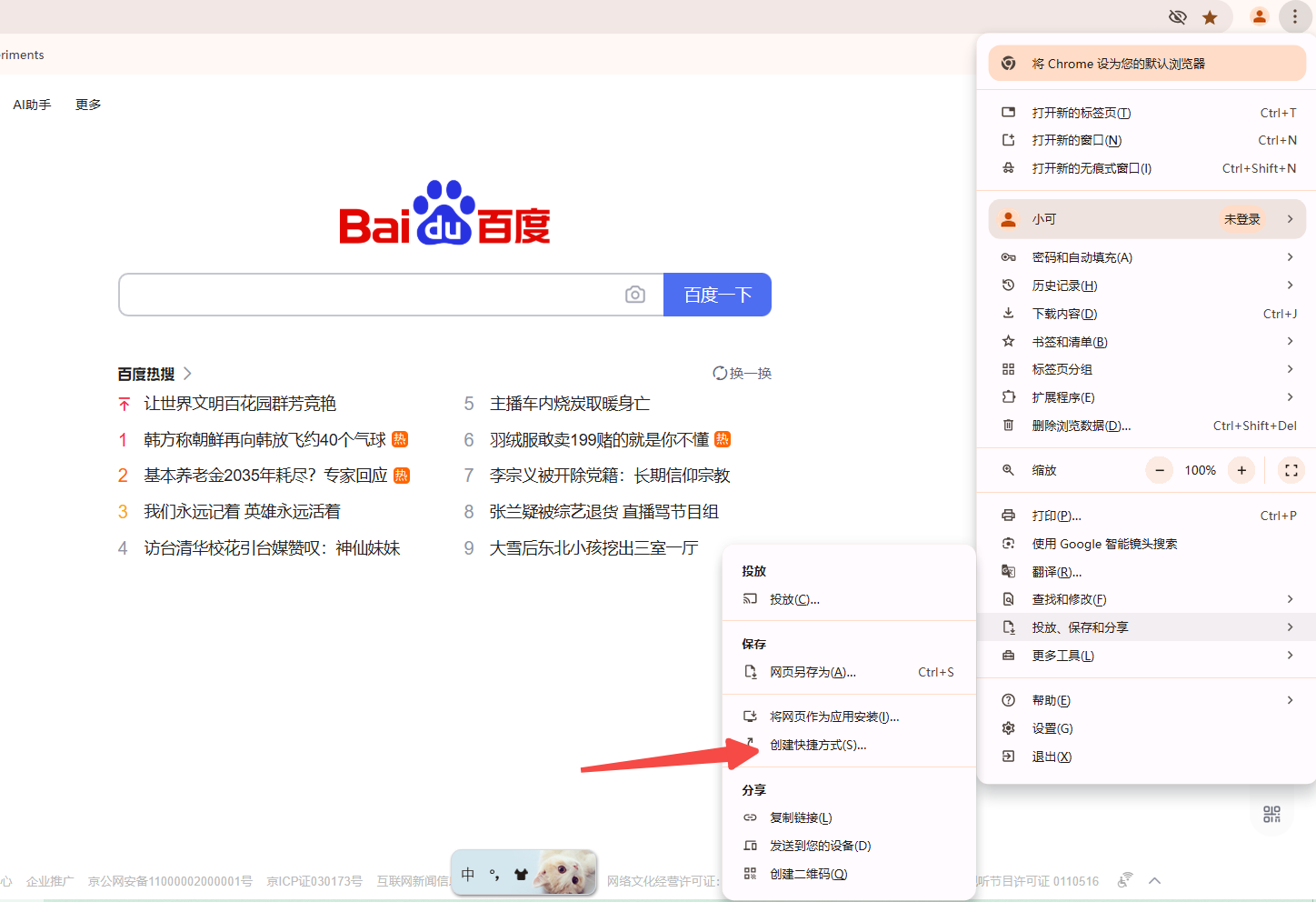Expand 查找和修改 submenu
Screen dimensions: 1316x902
[x=1147, y=599]
